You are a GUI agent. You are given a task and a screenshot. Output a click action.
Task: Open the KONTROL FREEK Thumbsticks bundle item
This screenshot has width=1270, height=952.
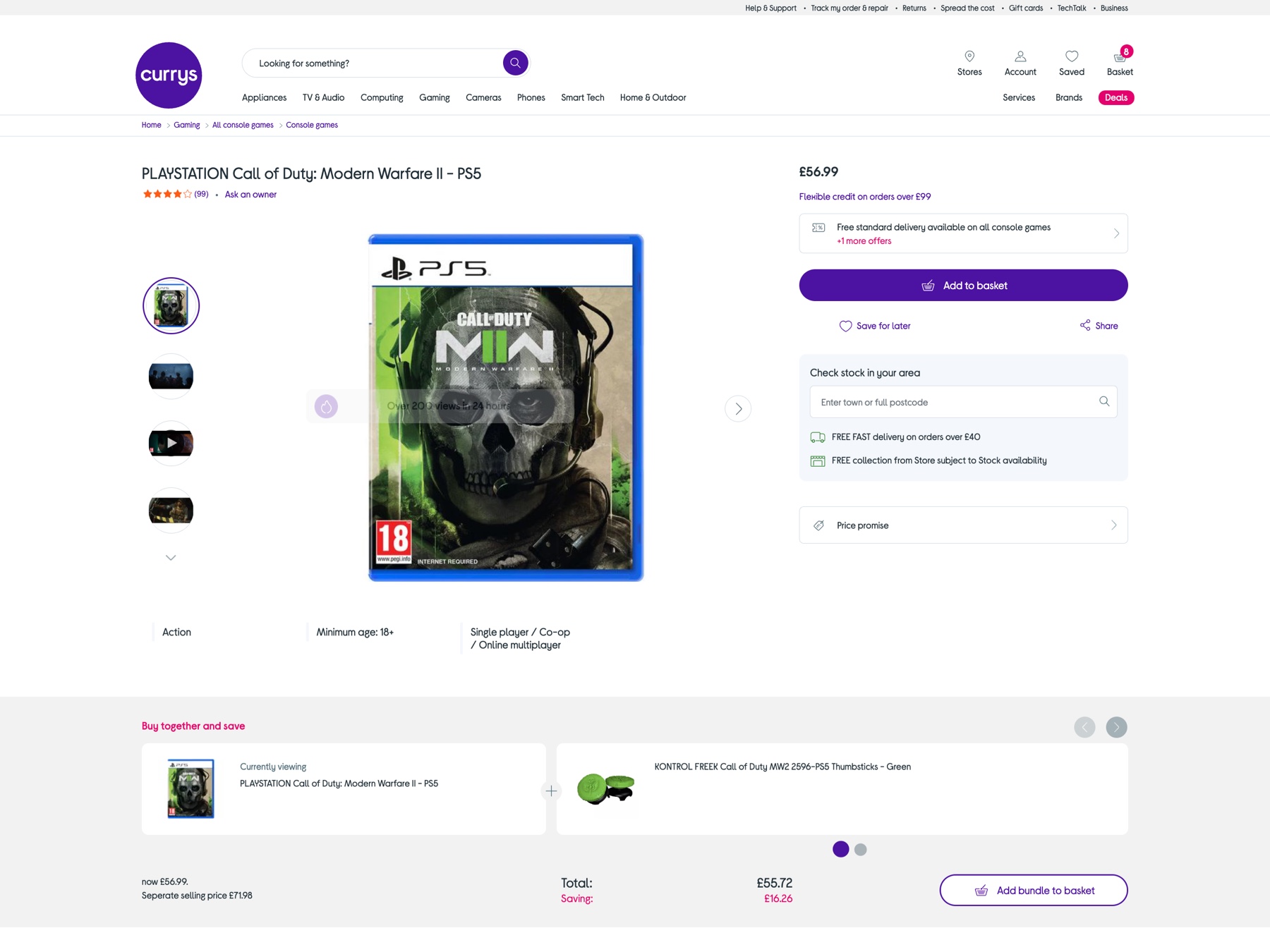tap(842, 788)
